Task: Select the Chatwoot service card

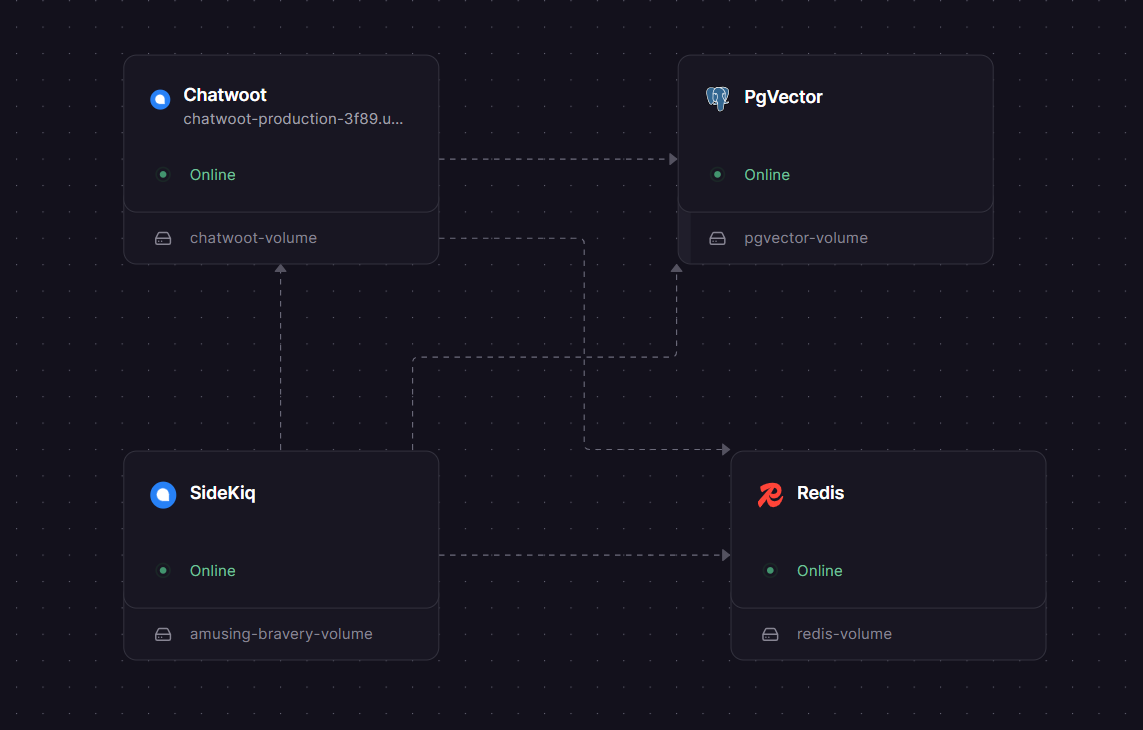Action: (280, 133)
